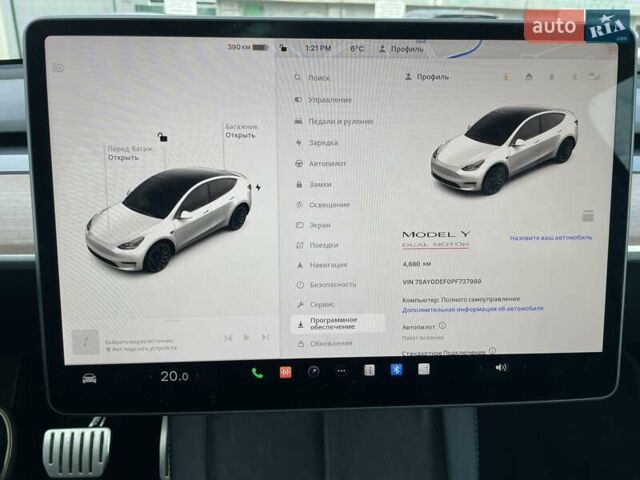Select Программное обеспечение menu
This screenshot has height=480, width=640.
pyautogui.click(x=338, y=323)
